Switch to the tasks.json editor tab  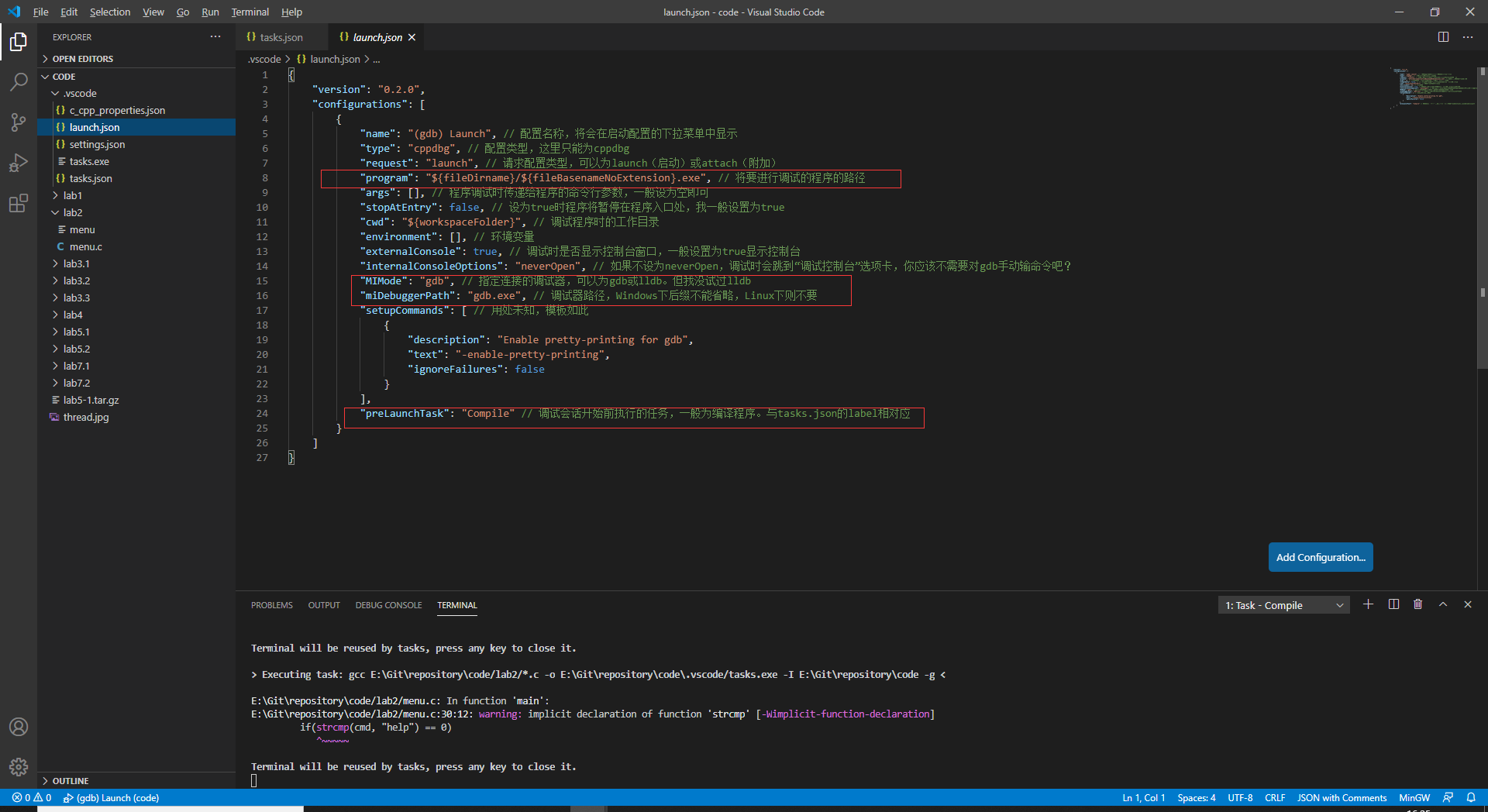point(281,37)
